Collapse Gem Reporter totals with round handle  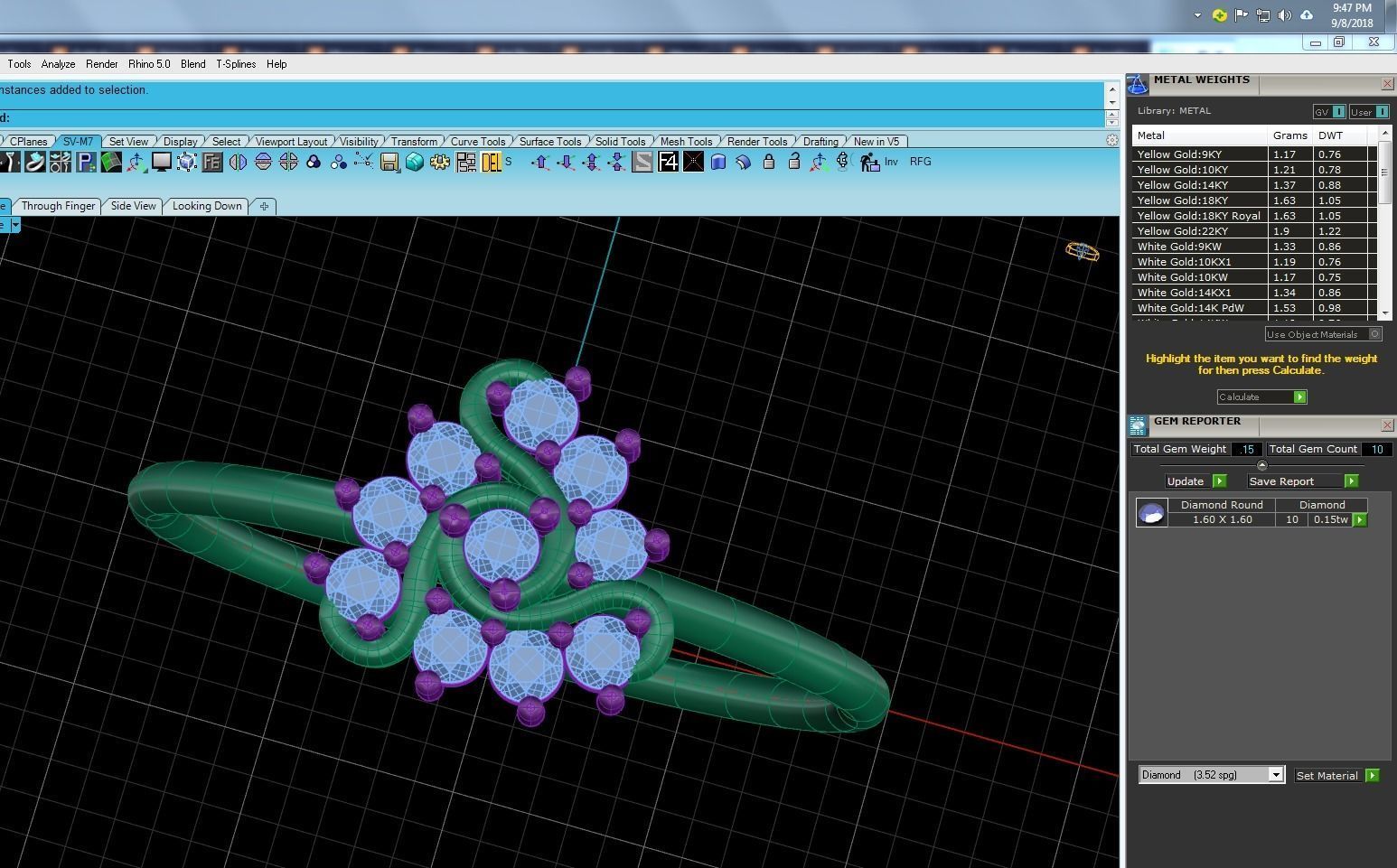click(1262, 465)
